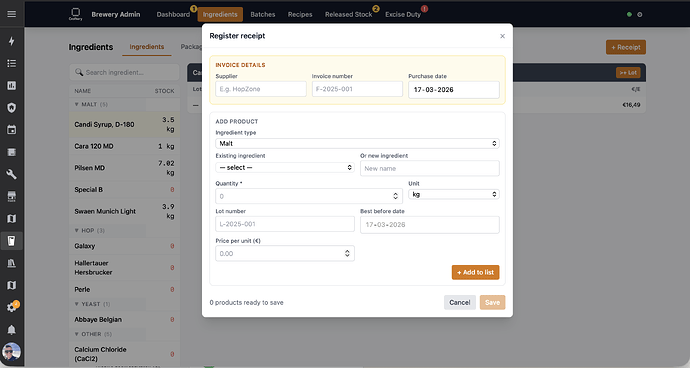Click the Purchase date field
This screenshot has width=690, height=368.
(454, 90)
